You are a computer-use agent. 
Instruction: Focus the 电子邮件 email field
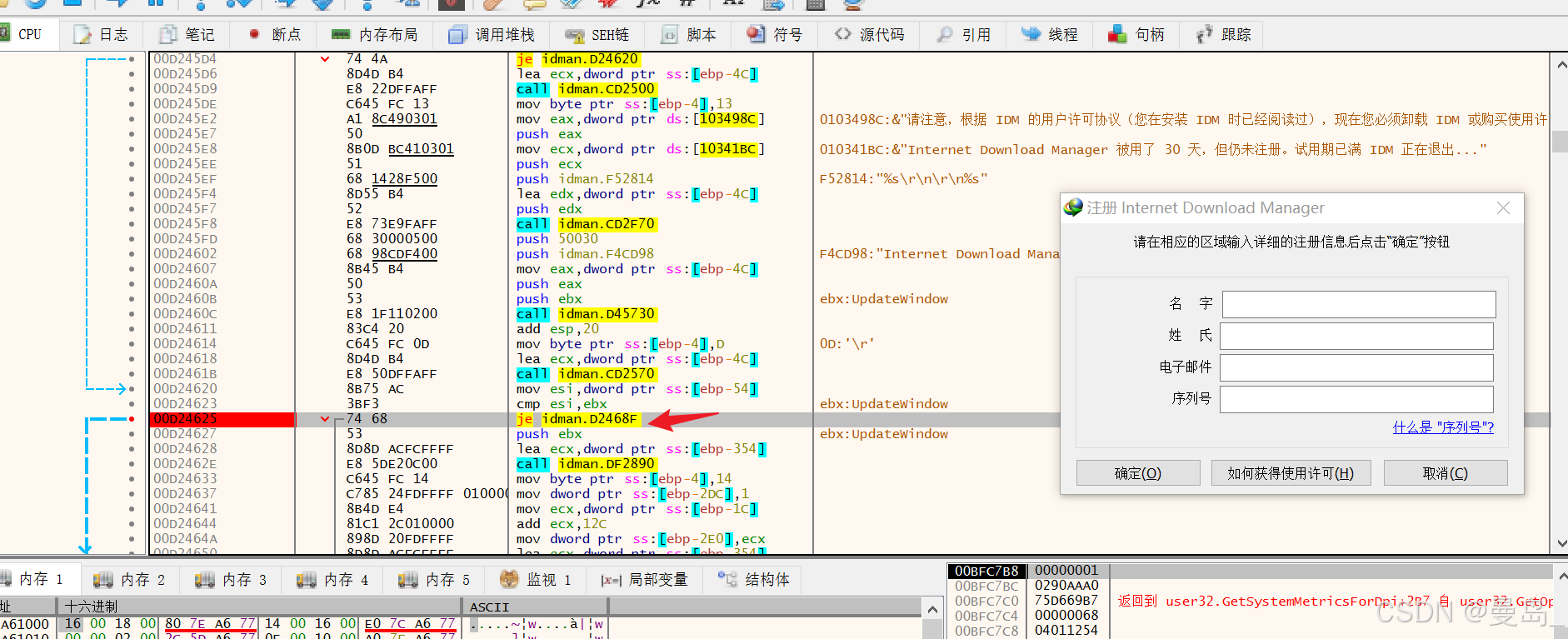point(1356,367)
